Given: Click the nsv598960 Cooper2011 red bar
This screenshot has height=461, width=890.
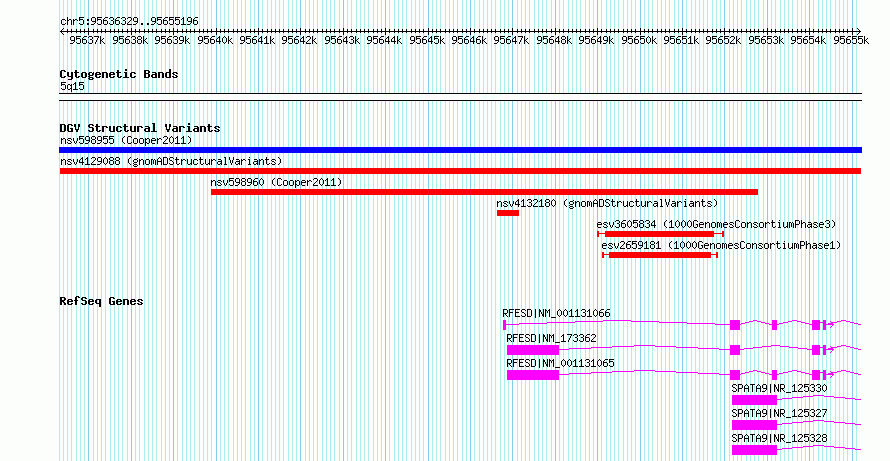Looking at the screenshot, I should pos(484,192).
